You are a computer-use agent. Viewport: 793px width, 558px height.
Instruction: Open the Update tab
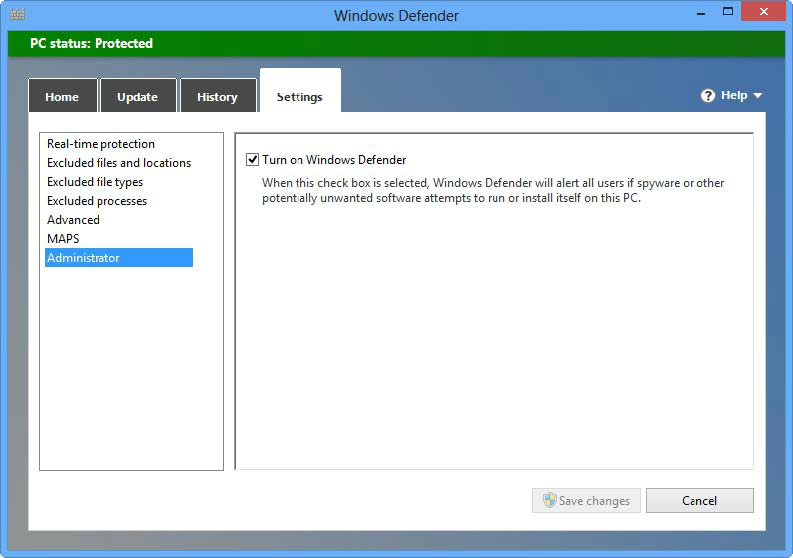(137, 97)
